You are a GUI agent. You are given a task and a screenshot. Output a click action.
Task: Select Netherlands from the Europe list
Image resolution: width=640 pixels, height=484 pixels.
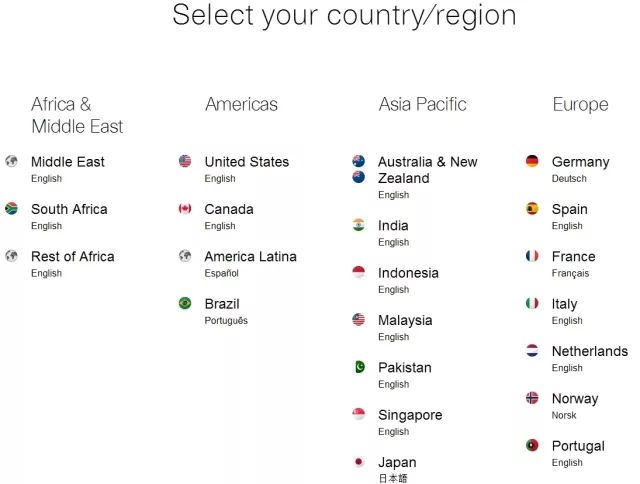pyautogui.click(x=589, y=351)
